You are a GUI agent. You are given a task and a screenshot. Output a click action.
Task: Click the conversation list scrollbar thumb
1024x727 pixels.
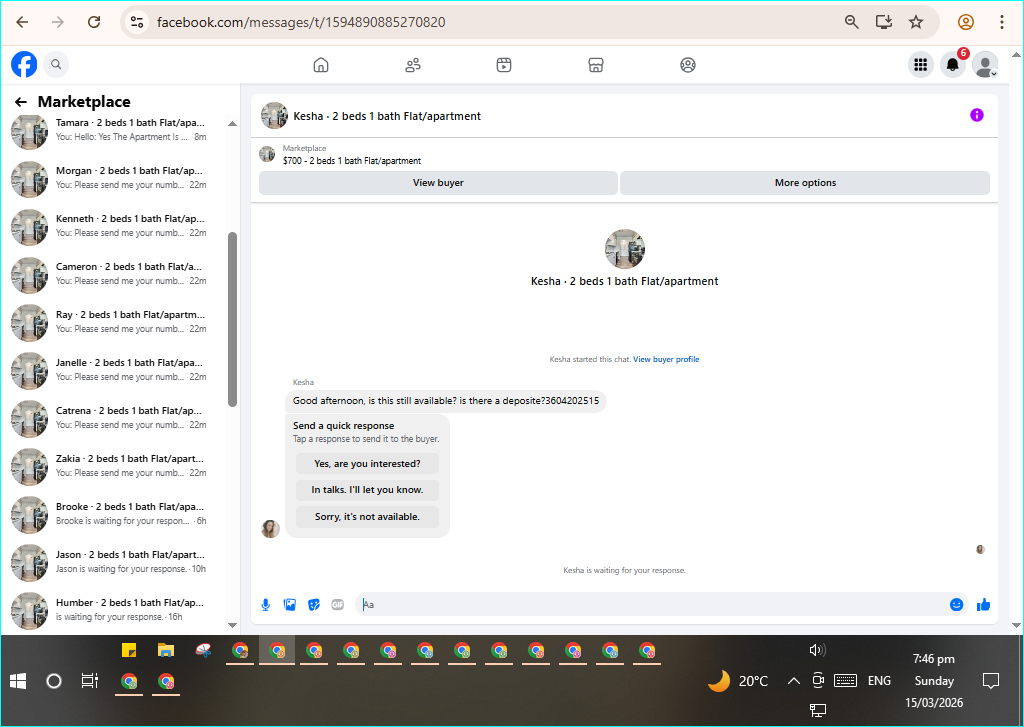232,319
